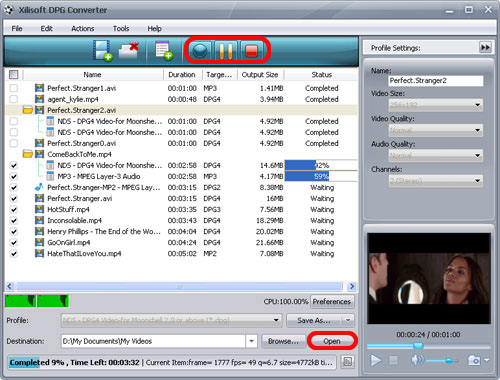Image resolution: width=500 pixels, height=380 pixels.
Task: Click the film icon of Inconsolable.mp4
Action: [x=39, y=220]
